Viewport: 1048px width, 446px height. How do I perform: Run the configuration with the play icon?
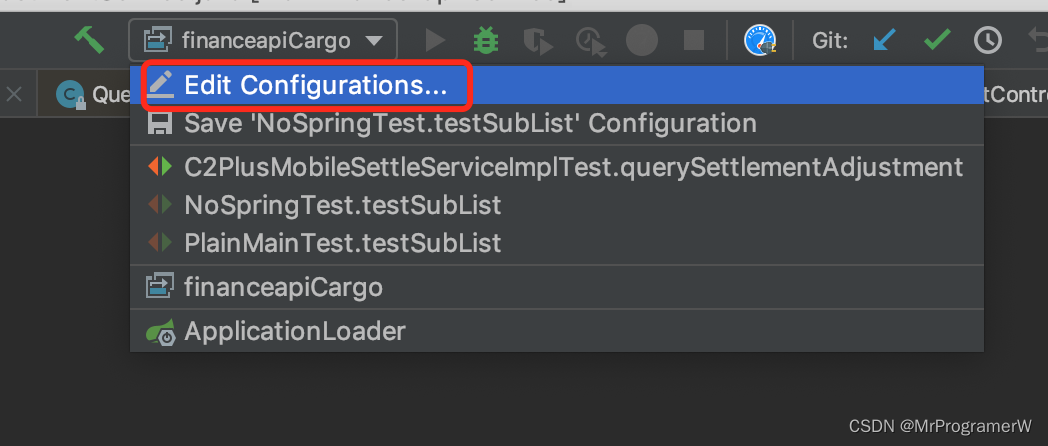(x=435, y=41)
